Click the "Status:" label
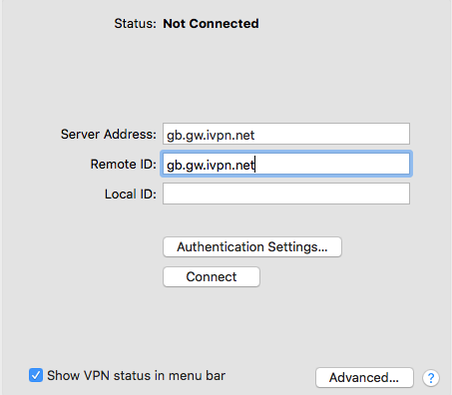This screenshot has width=452, height=395. (135, 24)
